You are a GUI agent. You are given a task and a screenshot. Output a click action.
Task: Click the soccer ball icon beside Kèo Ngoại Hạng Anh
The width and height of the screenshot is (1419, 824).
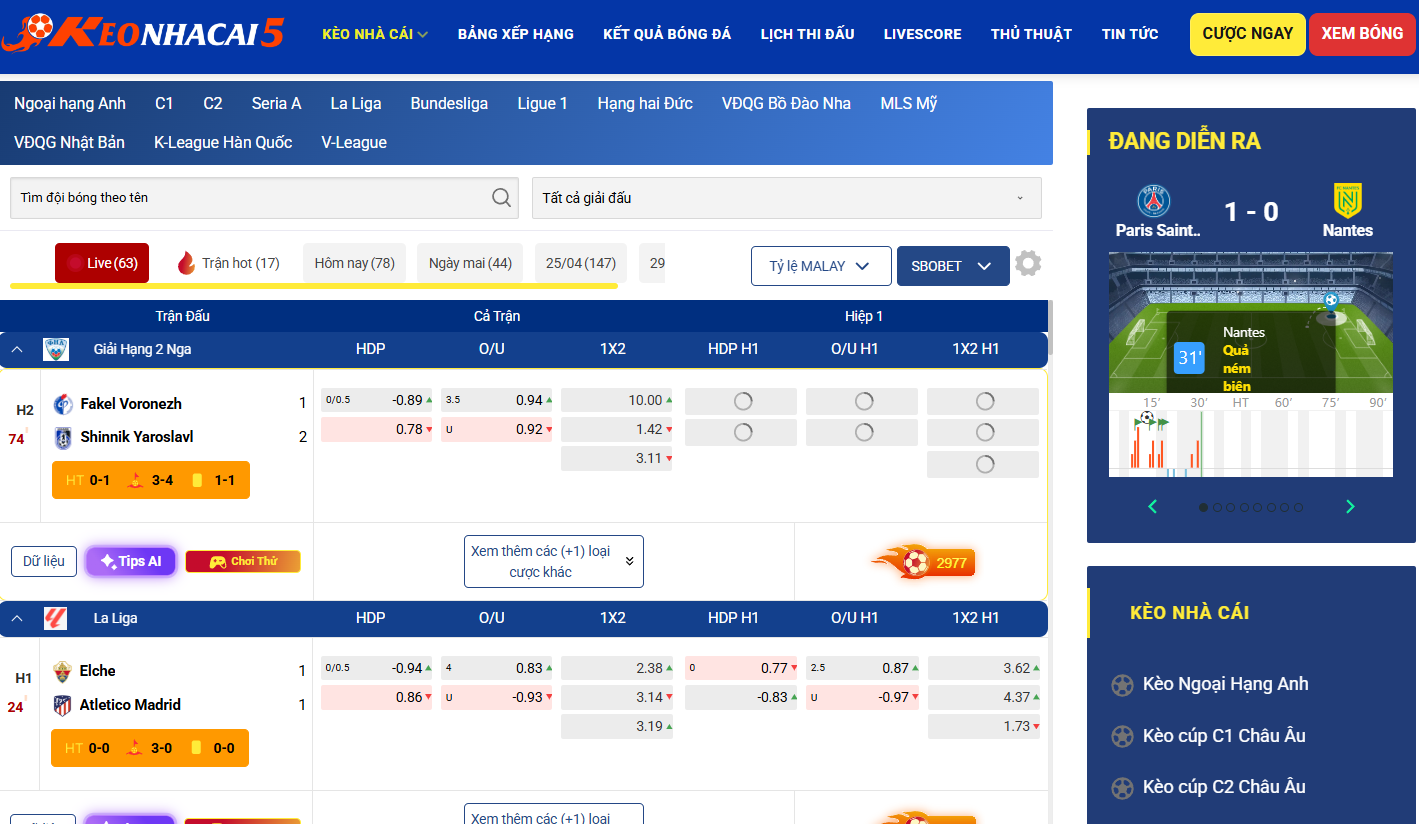pyautogui.click(x=1122, y=685)
